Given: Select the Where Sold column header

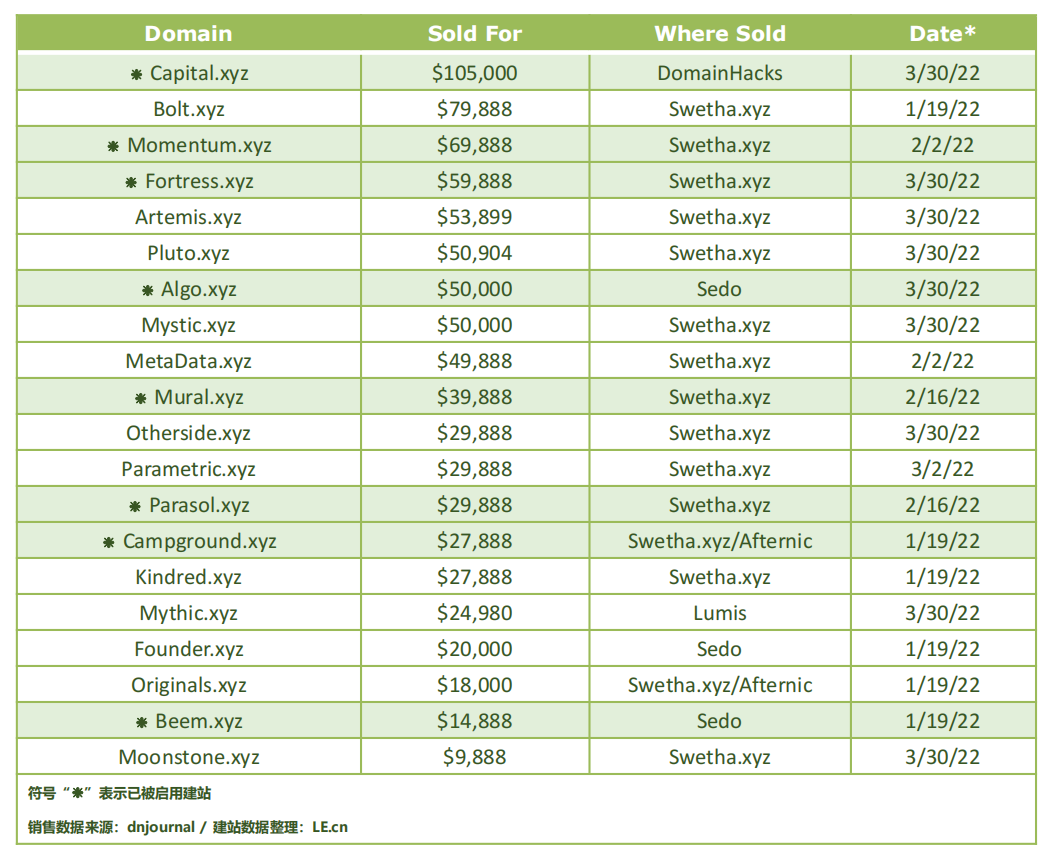Looking at the screenshot, I should click(x=719, y=33).
